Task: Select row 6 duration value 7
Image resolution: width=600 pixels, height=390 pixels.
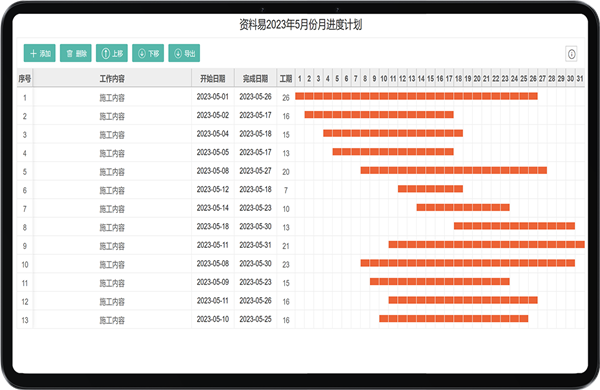Action: [286, 190]
